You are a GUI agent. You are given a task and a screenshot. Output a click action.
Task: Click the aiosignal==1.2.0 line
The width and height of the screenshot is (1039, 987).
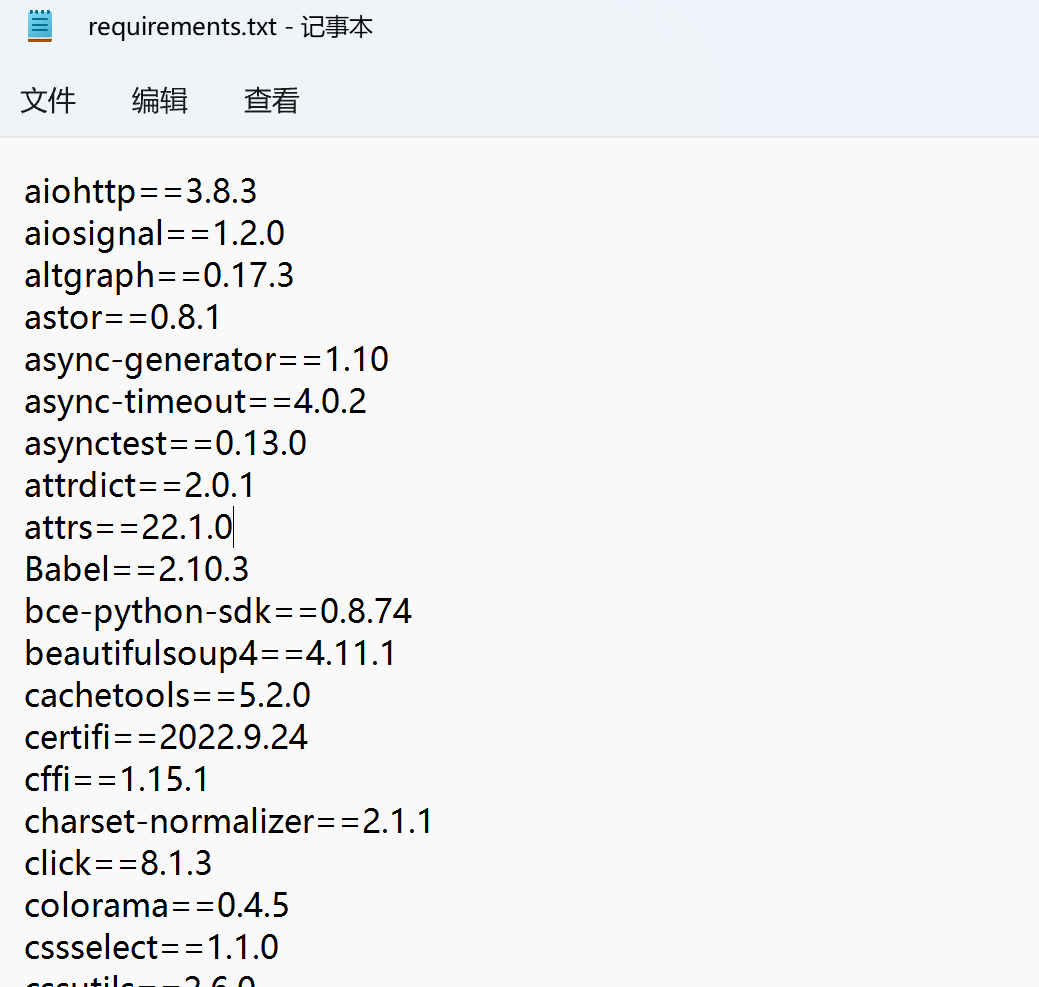point(154,232)
